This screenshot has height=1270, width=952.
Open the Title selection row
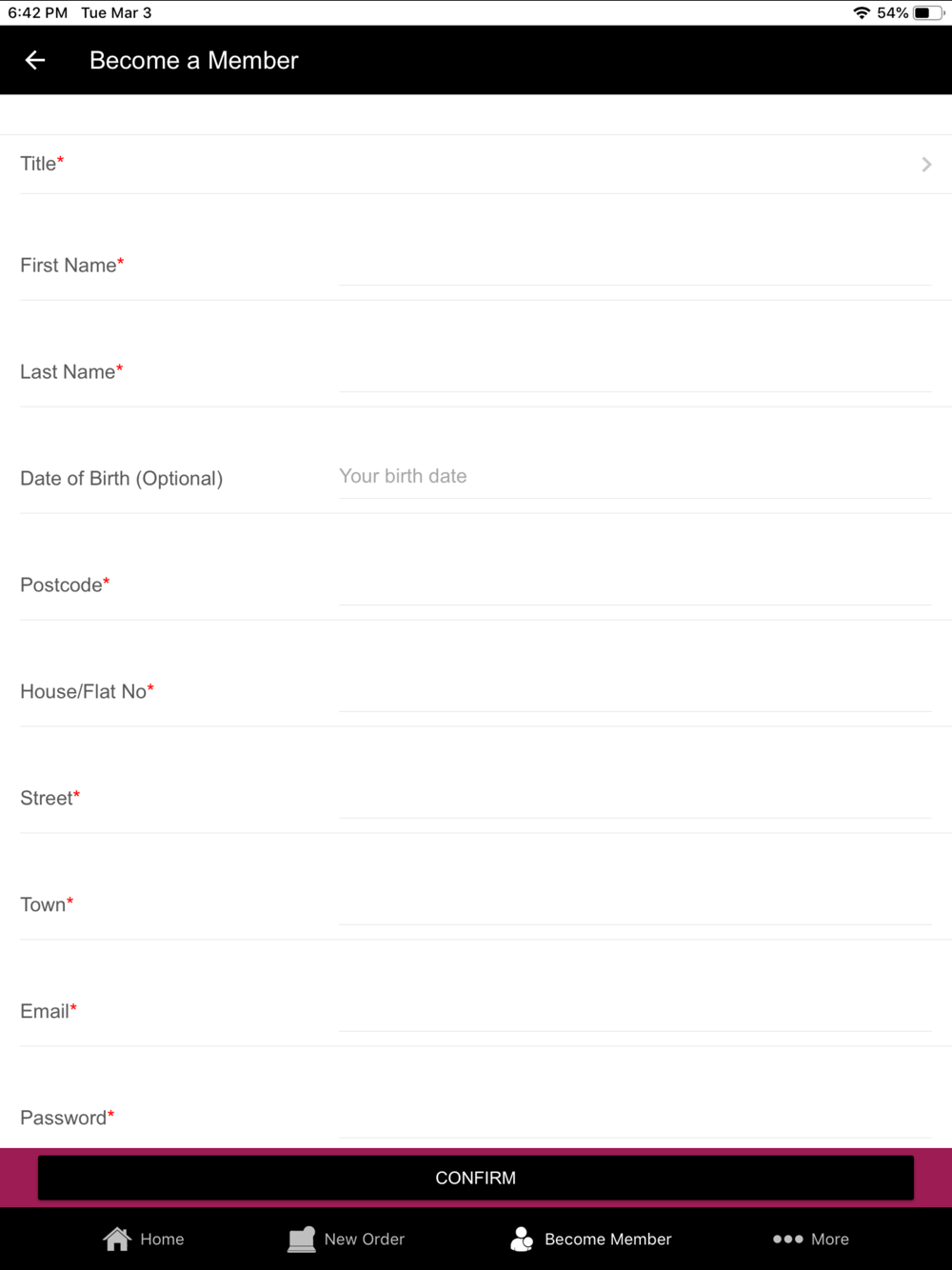(476, 164)
